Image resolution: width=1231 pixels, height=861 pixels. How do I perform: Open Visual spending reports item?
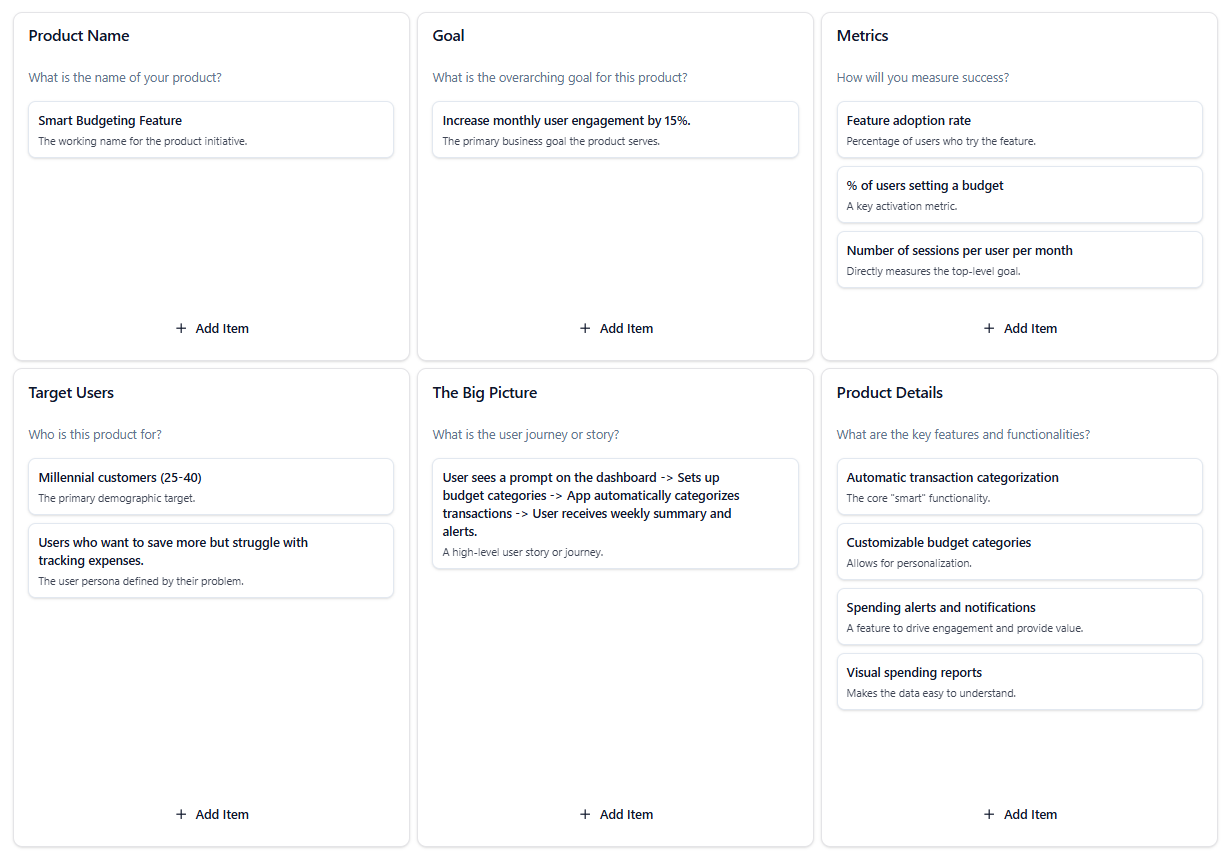tap(1019, 681)
